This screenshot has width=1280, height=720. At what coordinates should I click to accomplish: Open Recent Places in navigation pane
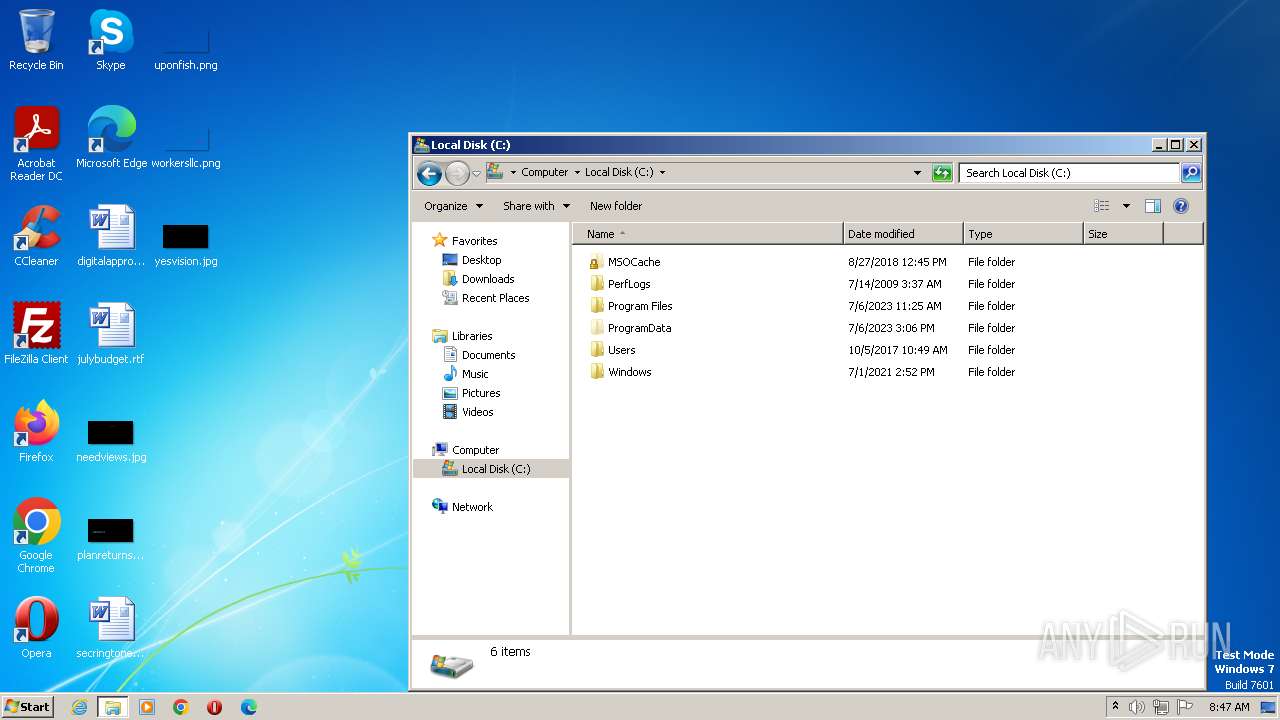[x=495, y=298]
